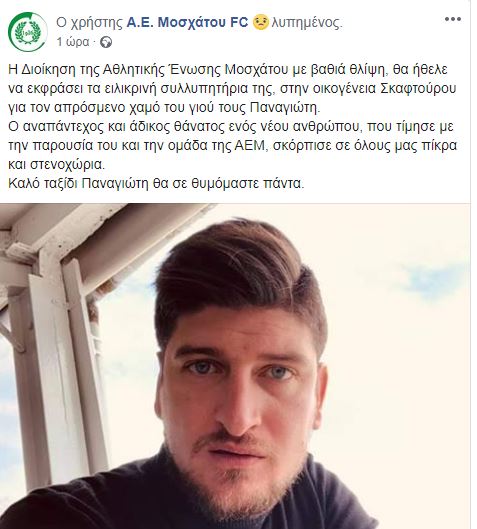Click the globe public privacy icon
The image size is (477, 529).
(x=106, y=43)
